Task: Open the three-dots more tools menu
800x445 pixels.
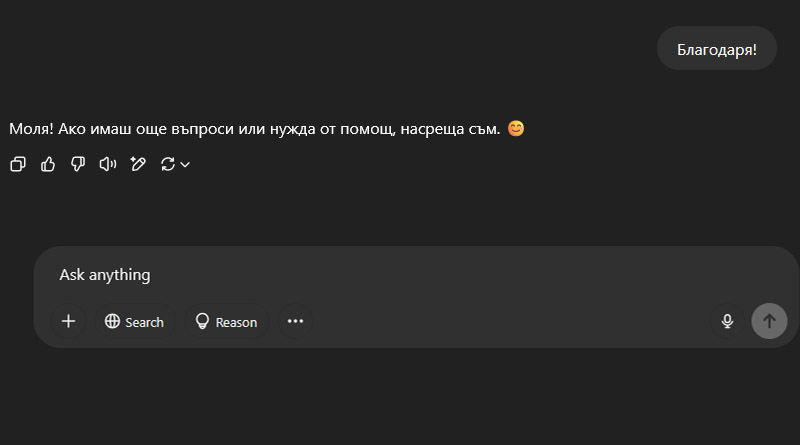Action: click(x=295, y=321)
